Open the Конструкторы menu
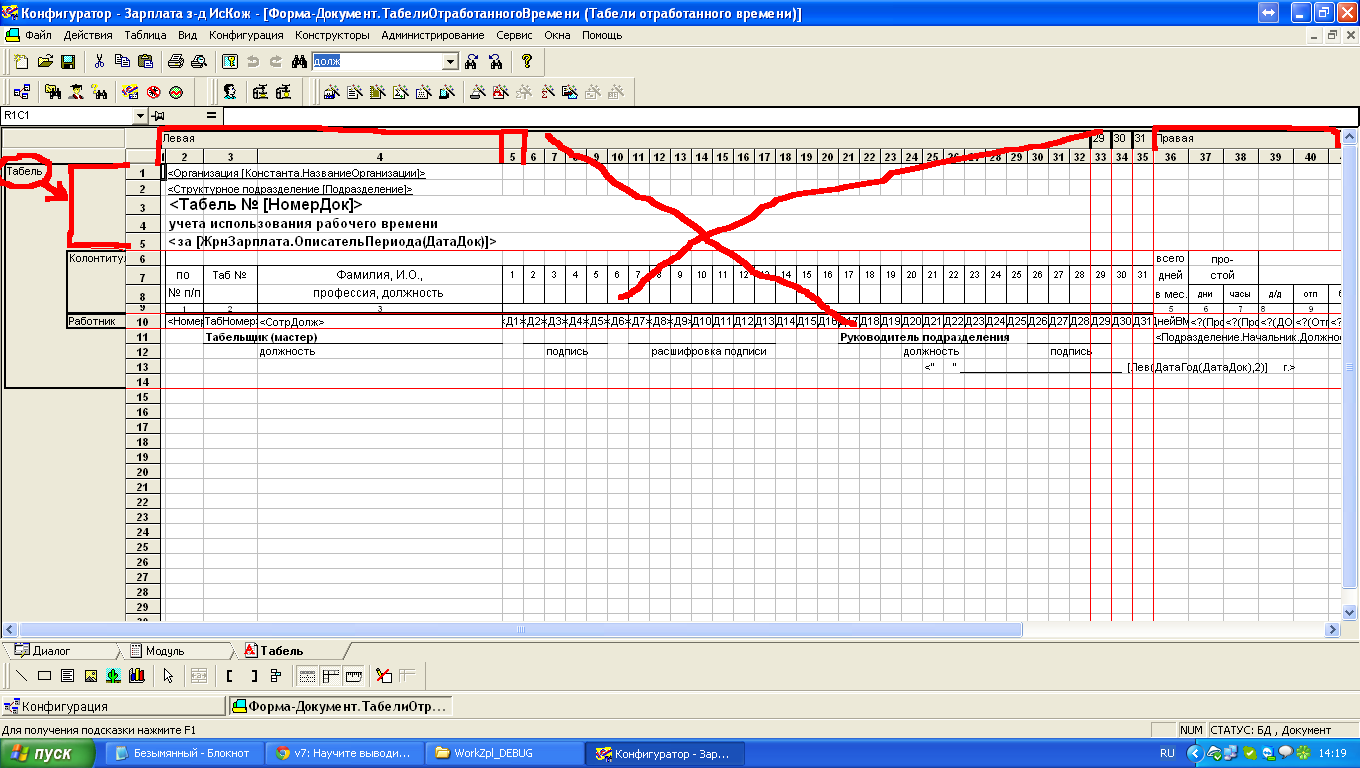1360x768 pixels. [332, 35]
